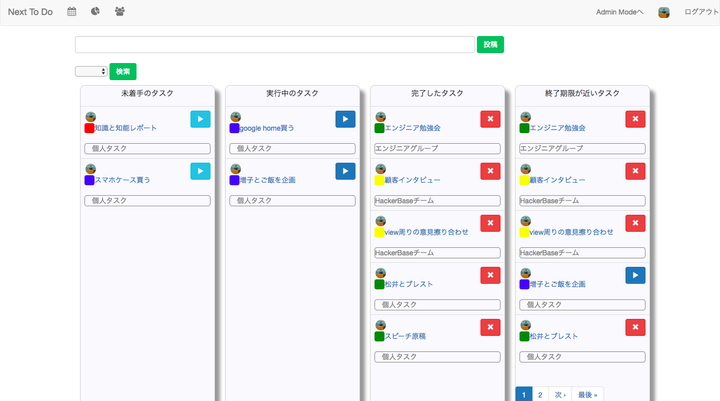Click the user avatar in navbar
The width and height of the screenshot is (720, 401).
coord(664,12)
